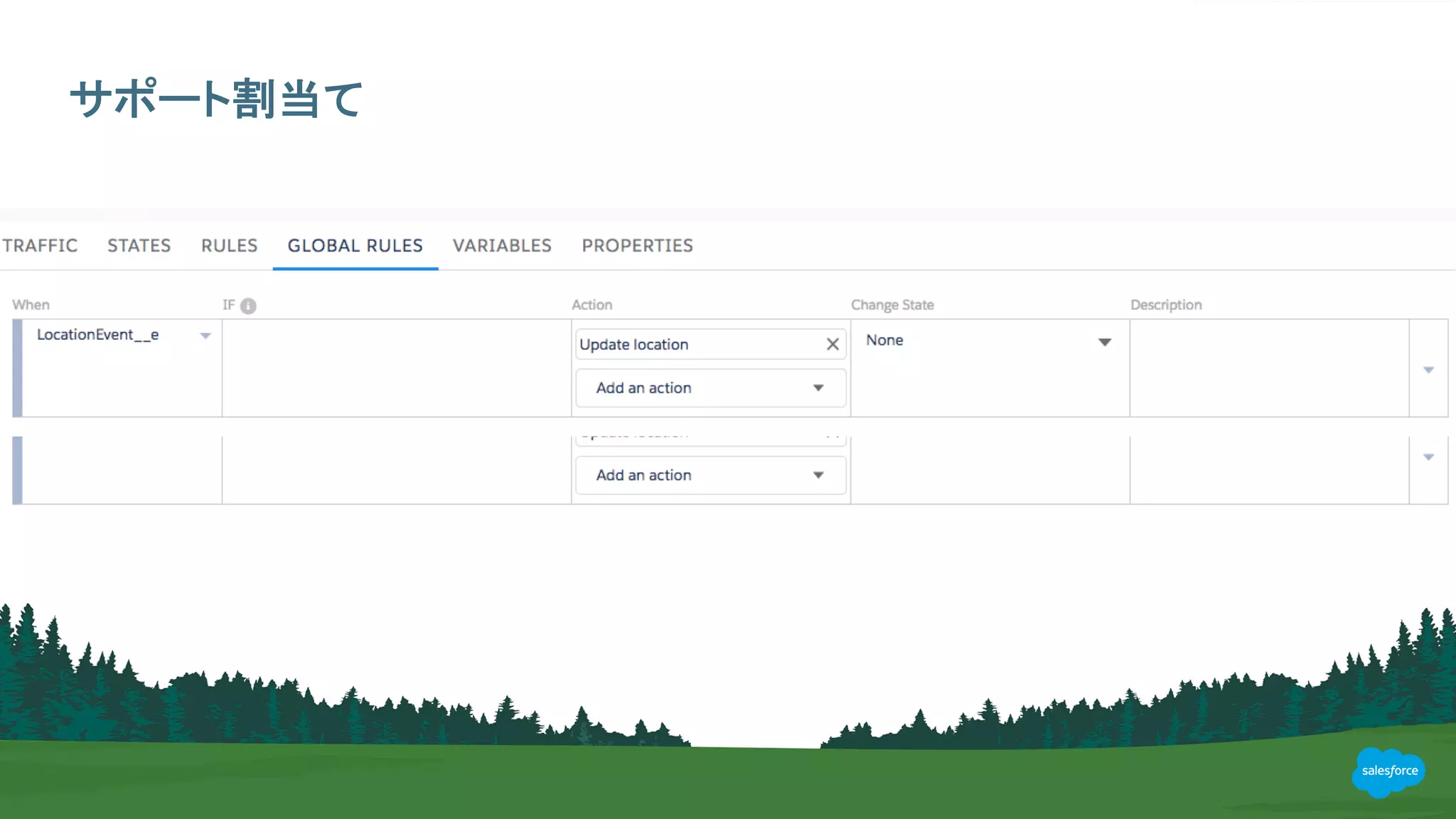Expand the None Change State dropdown
Screen dimensions: 1456x819
click(x=1104, y=342)
